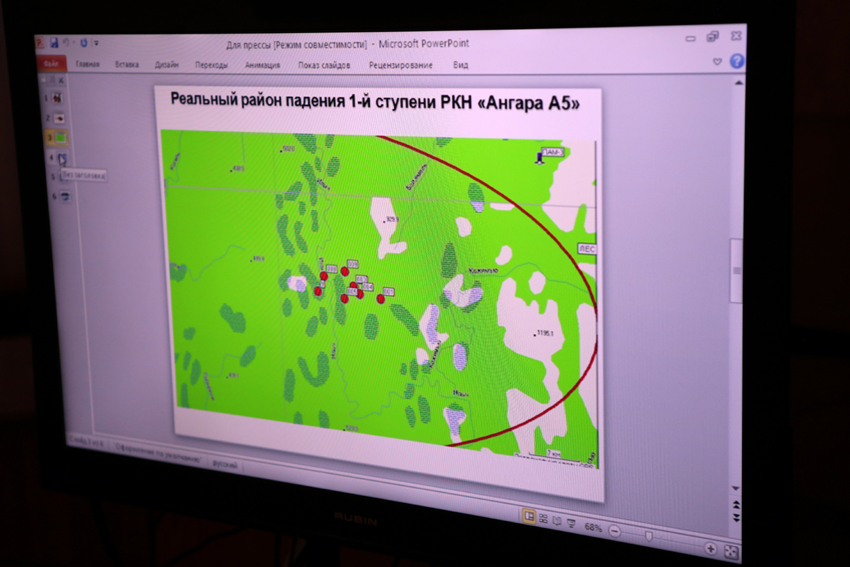Click the zoom slider handle
Screen dimensions: 850x567
click(x=650, y=537)
